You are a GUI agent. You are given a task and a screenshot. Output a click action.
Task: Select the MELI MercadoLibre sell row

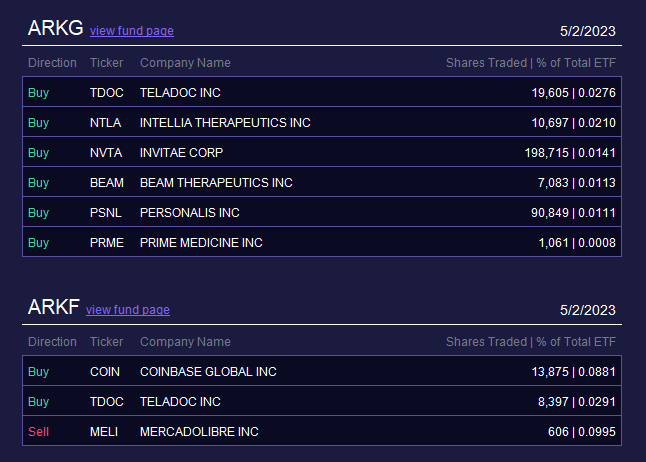(322, 431)
